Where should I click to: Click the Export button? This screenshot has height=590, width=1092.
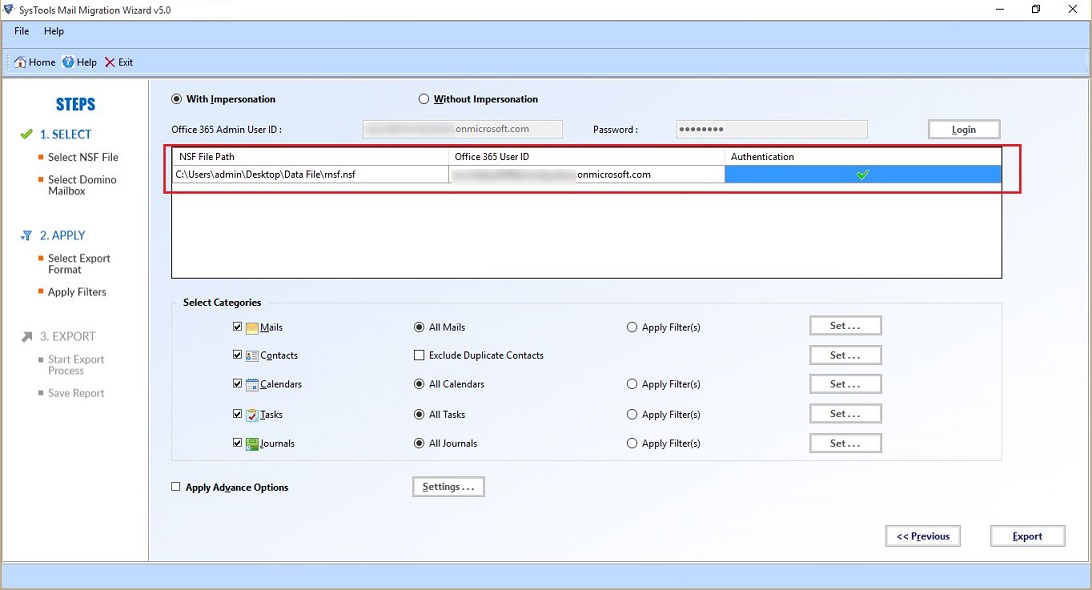tap(1027, 536)
